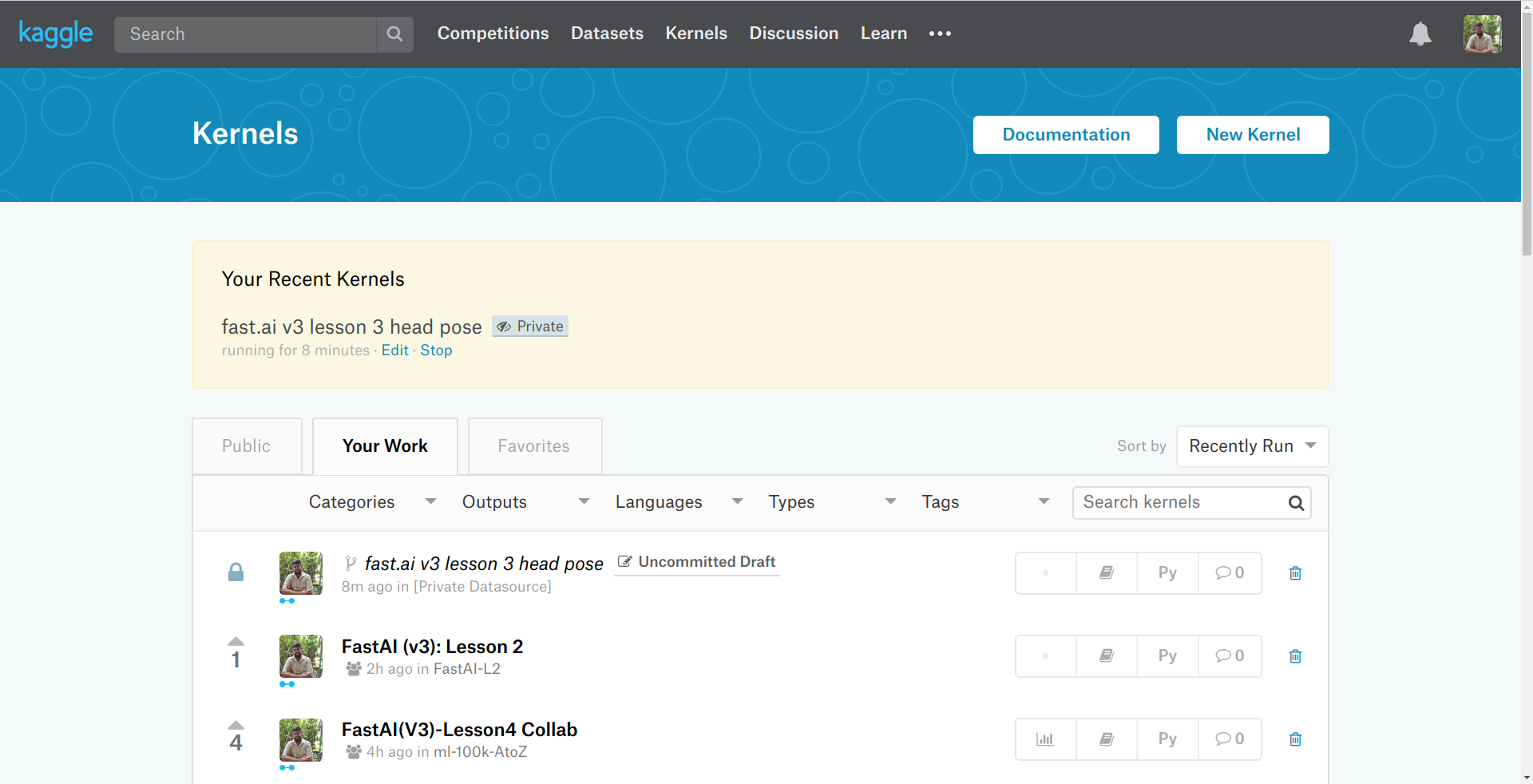Click the Private visibility badge
1533x784 pixels.
point(530,327)
